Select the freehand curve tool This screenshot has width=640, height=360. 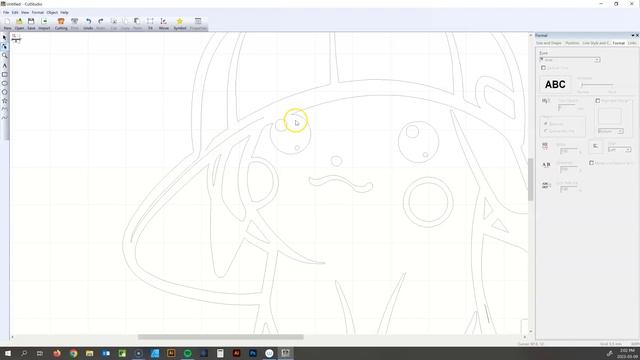4,118
